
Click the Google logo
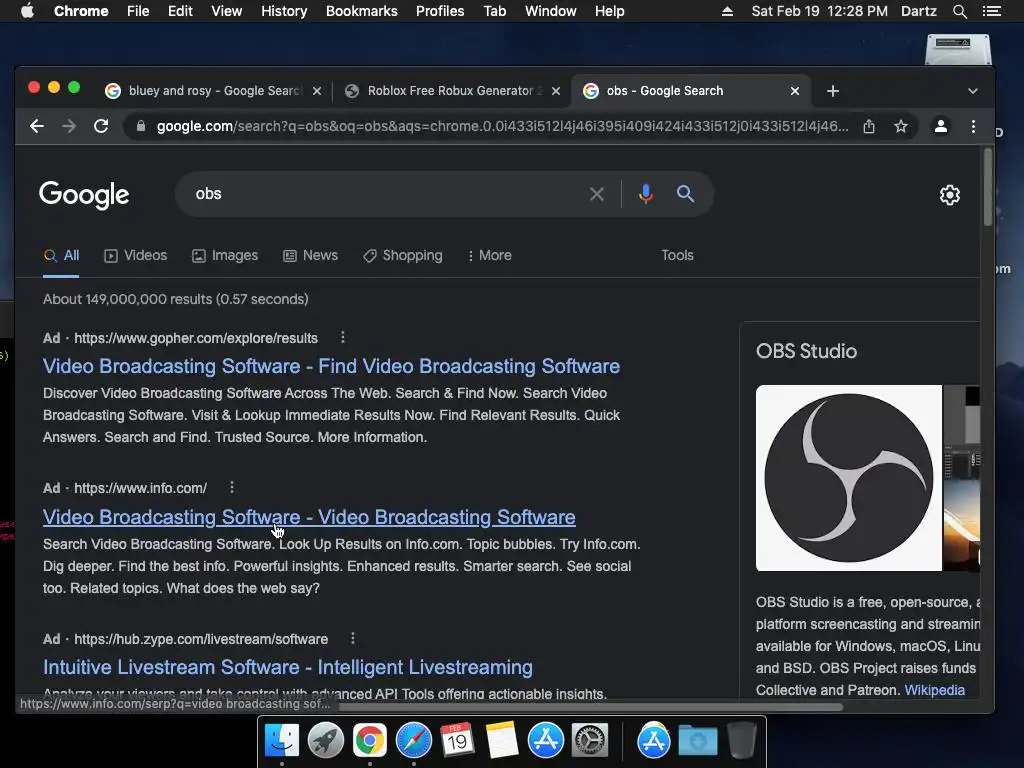pos(84,195)
